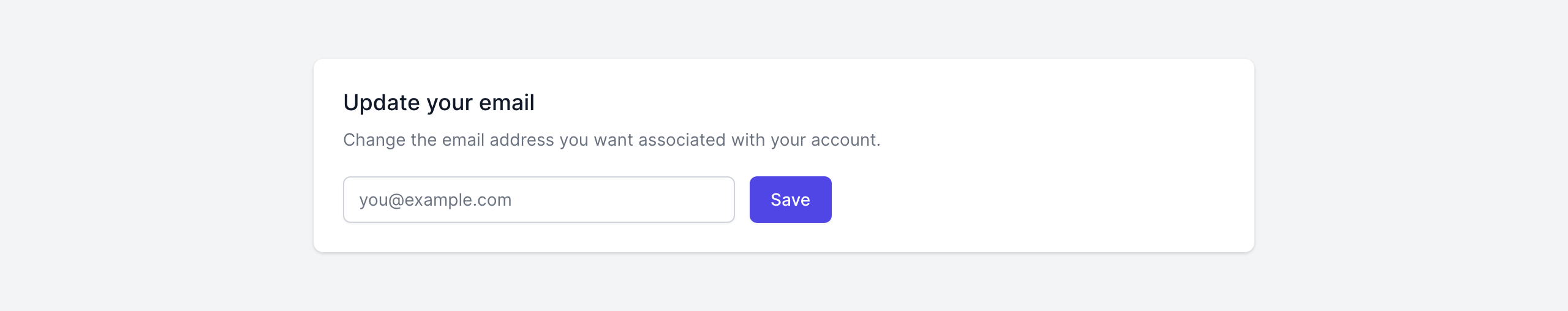Click the "Change the email address" description text
The width and height of the screenshot is (1568, 311).
611,140
